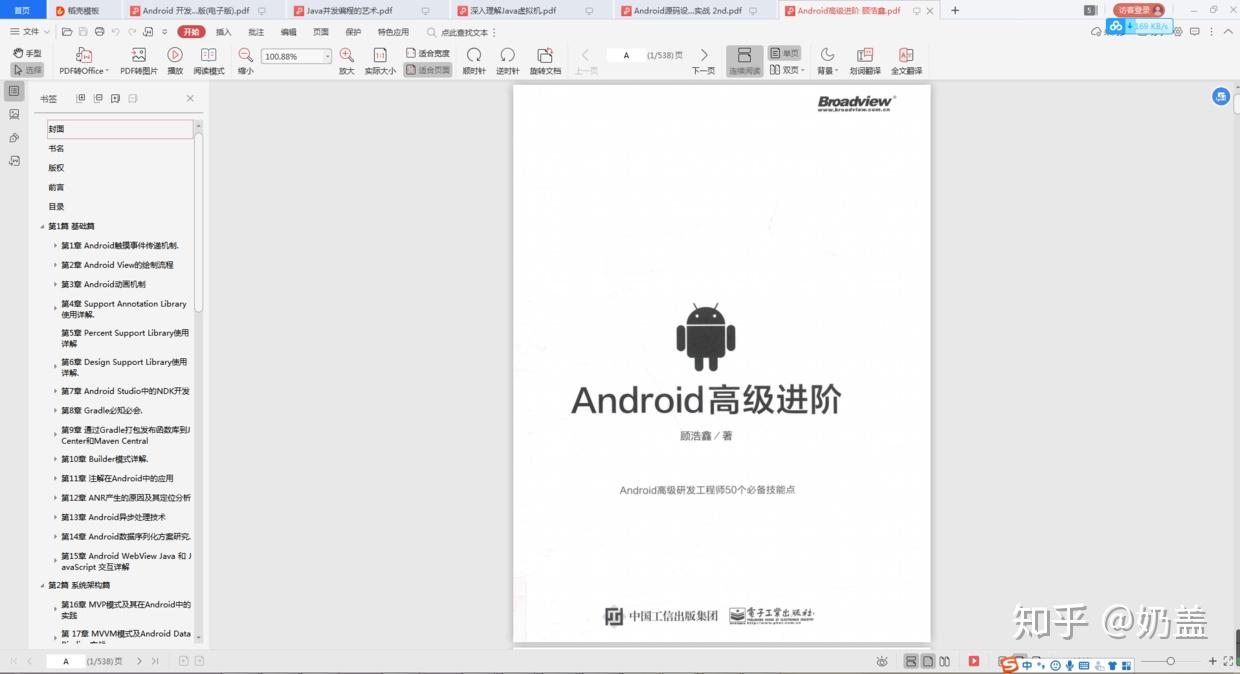Open the PDF转Office converter
Screen dimensions: 1240x674
point(84,60)
